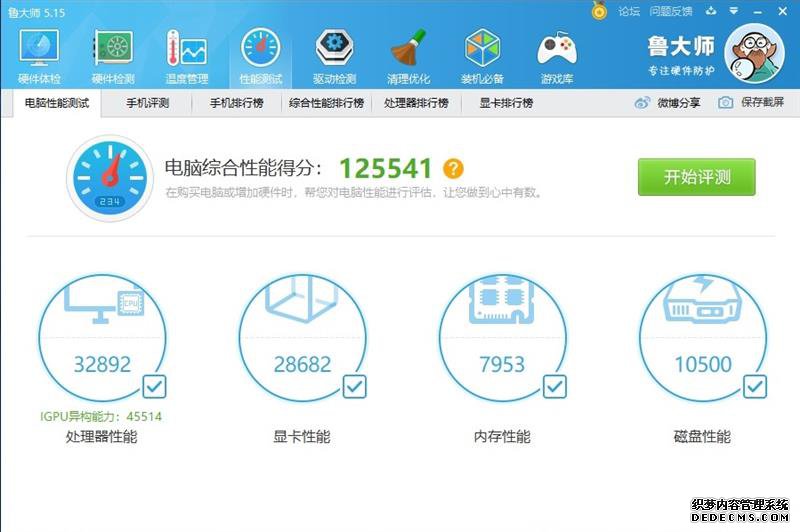Screen dimensions: 800x532
Task: Switch to 处理器排行榜 tab
Action: pyautogui.click(x=416, y=103)
